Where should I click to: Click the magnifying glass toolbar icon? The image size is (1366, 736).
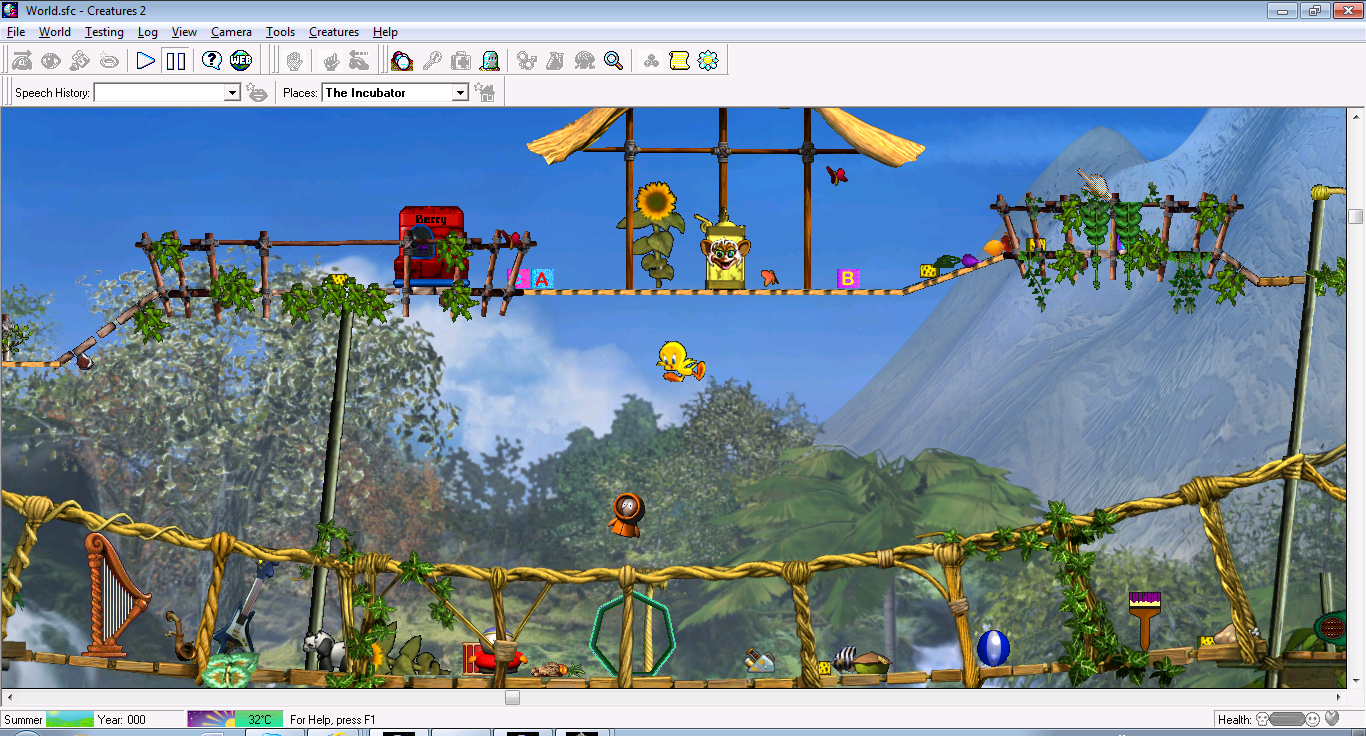tap(614, 61)
